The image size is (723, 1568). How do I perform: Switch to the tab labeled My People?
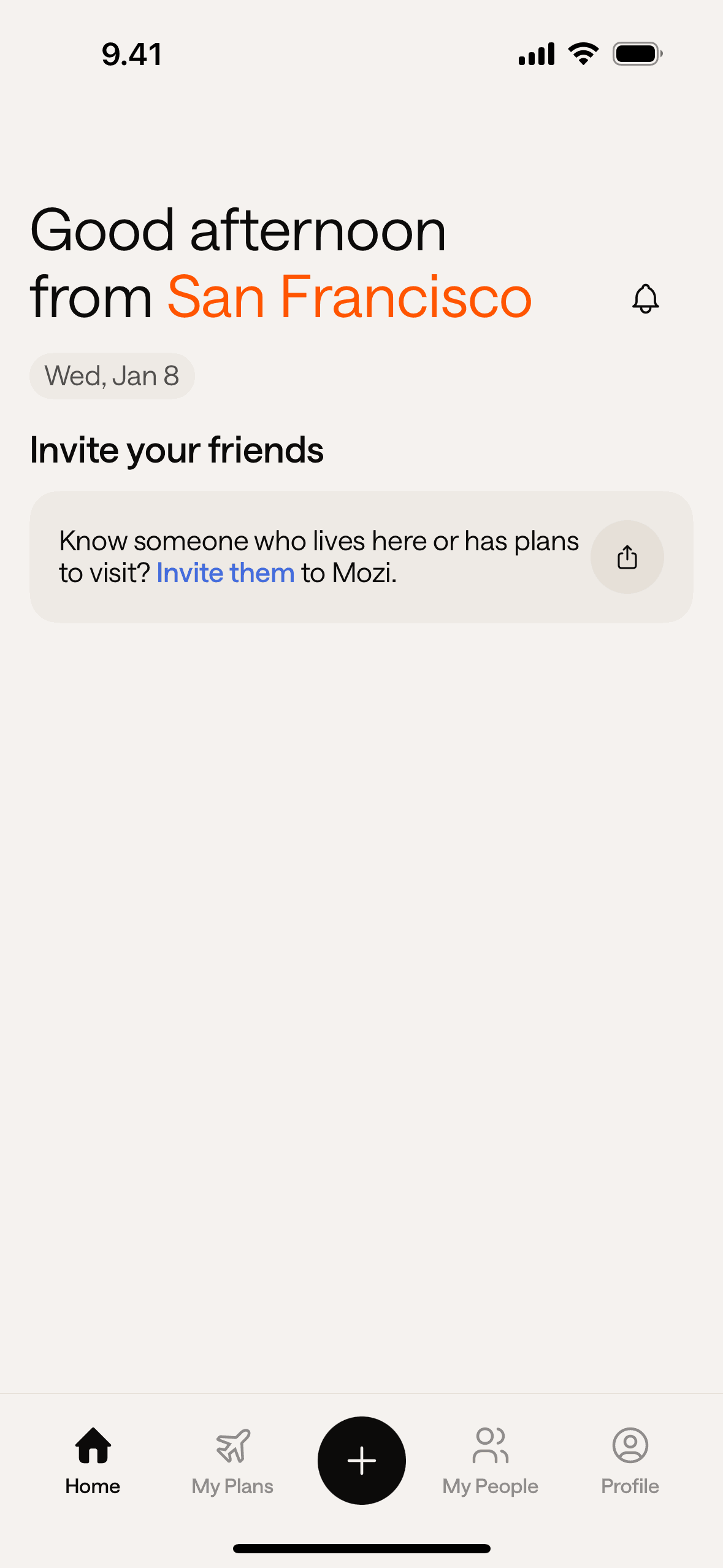(x=490, y=1486)
